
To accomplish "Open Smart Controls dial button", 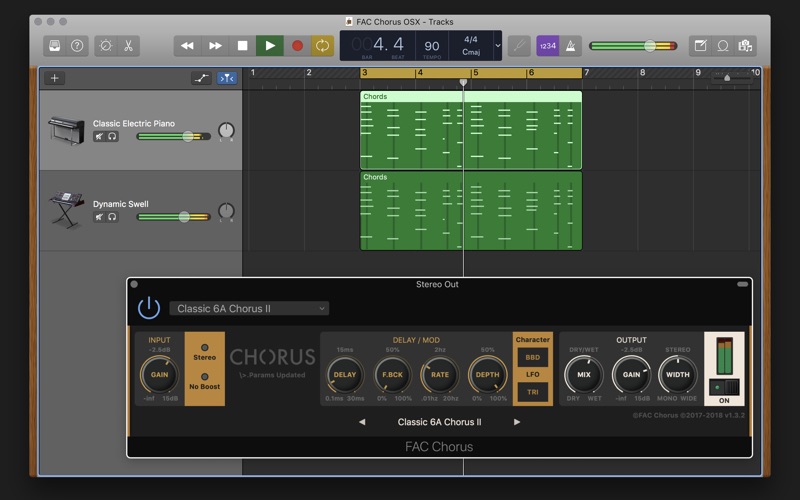I will (106, 46).
